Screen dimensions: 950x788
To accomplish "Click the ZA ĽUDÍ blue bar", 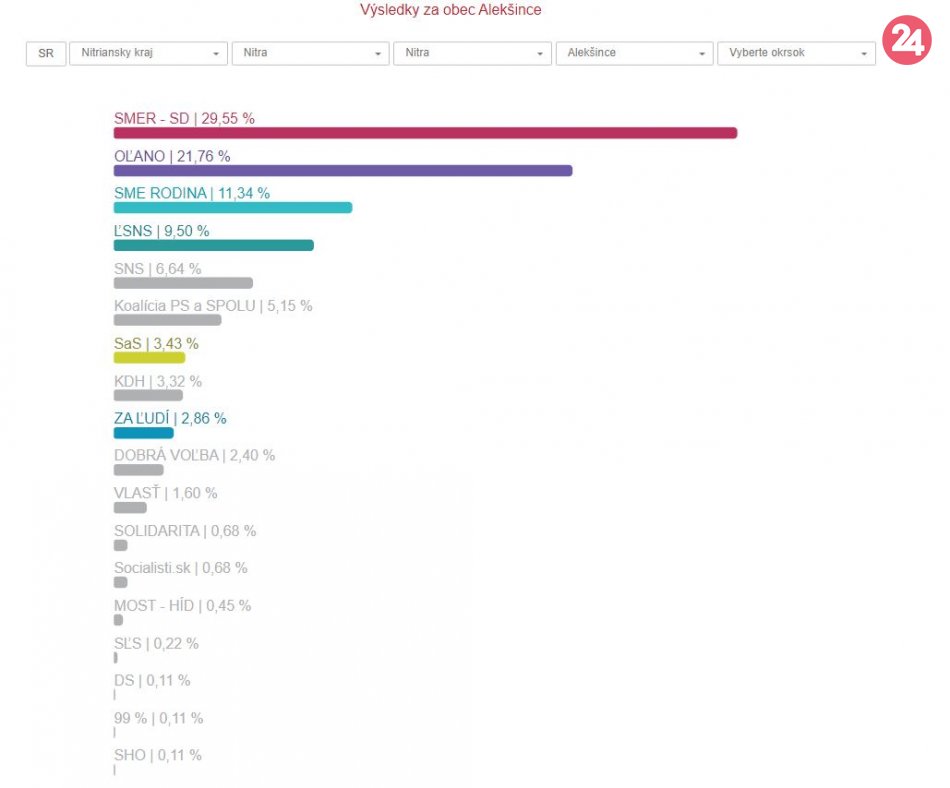I will coord(144,433).
